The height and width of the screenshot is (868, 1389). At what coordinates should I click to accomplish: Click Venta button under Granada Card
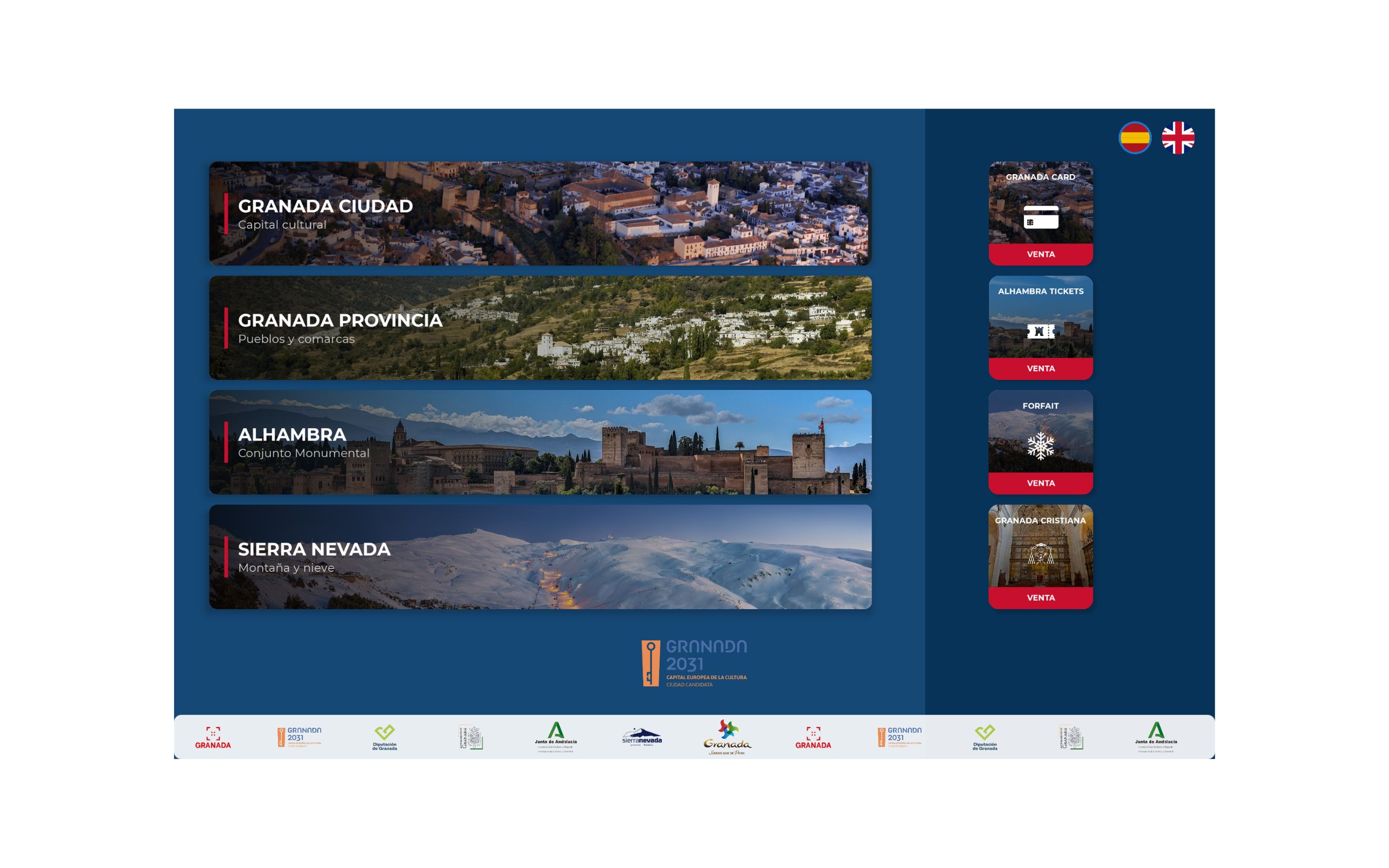(1041, 254)
